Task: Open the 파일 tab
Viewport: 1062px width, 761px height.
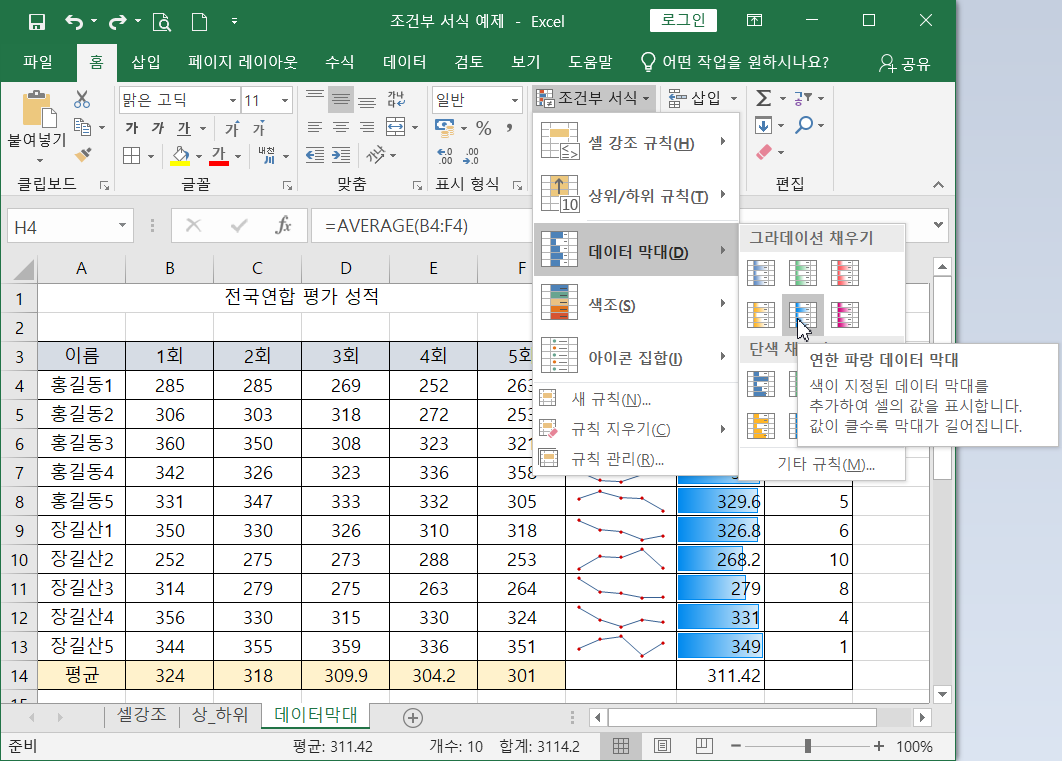Action: [37, 62]
